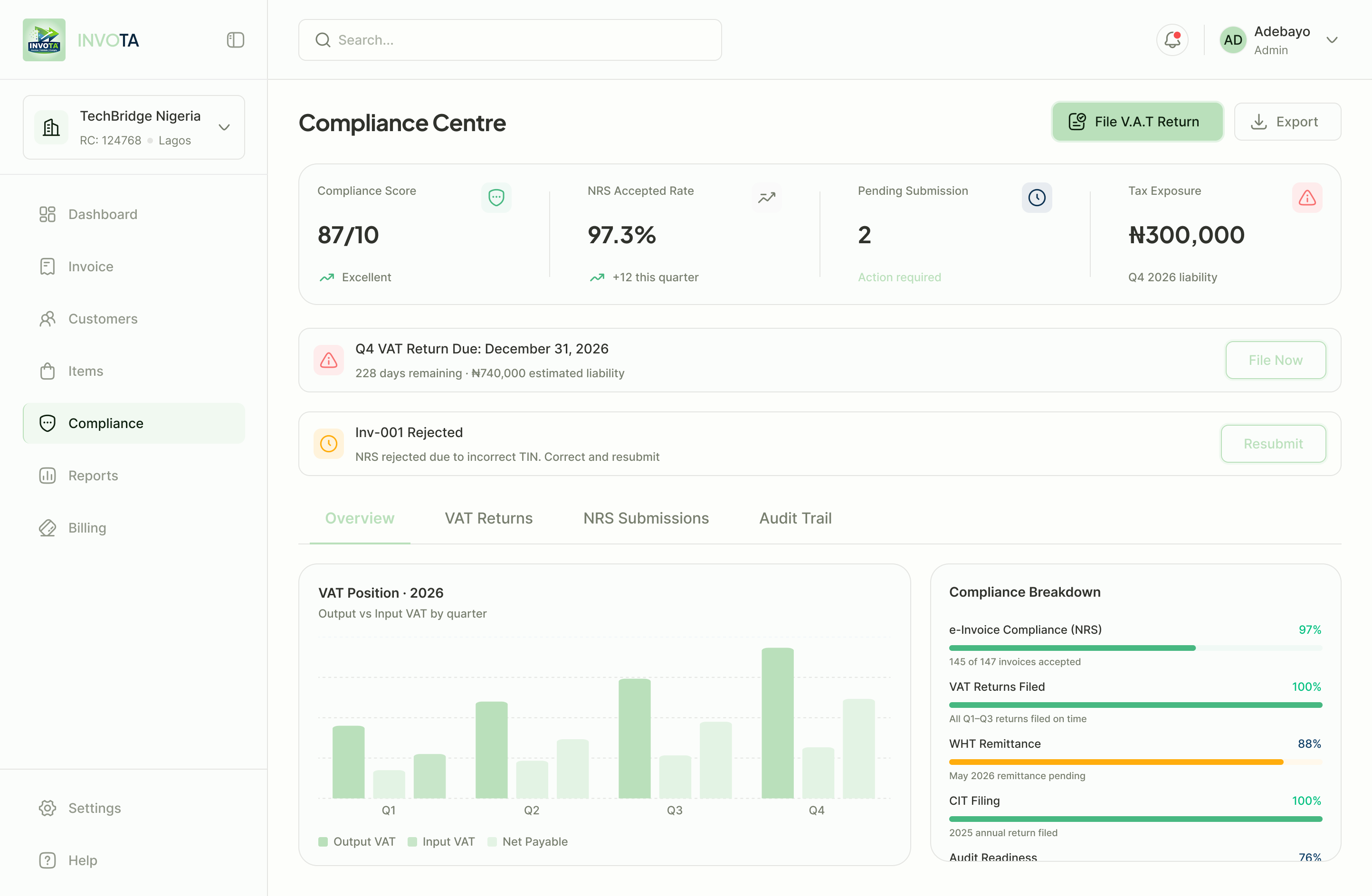Open Items section

(x=134, y=372)
